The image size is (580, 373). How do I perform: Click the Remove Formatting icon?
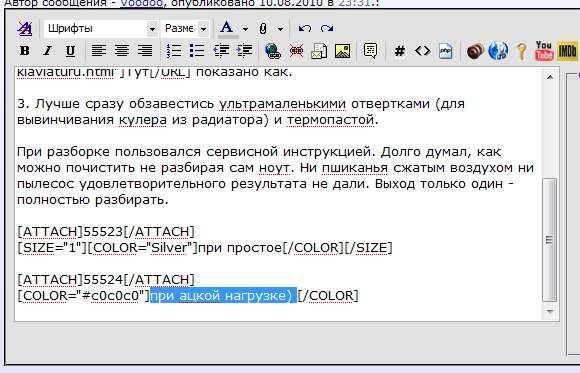25,28
